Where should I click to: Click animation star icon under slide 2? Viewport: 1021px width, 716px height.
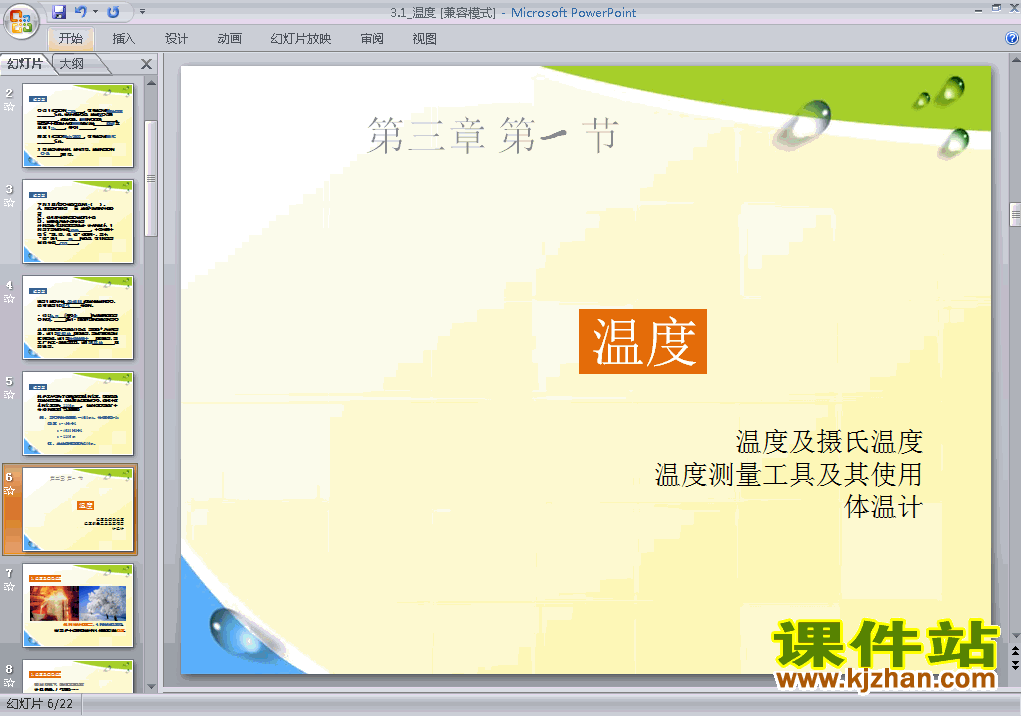[x=9, y=106]
